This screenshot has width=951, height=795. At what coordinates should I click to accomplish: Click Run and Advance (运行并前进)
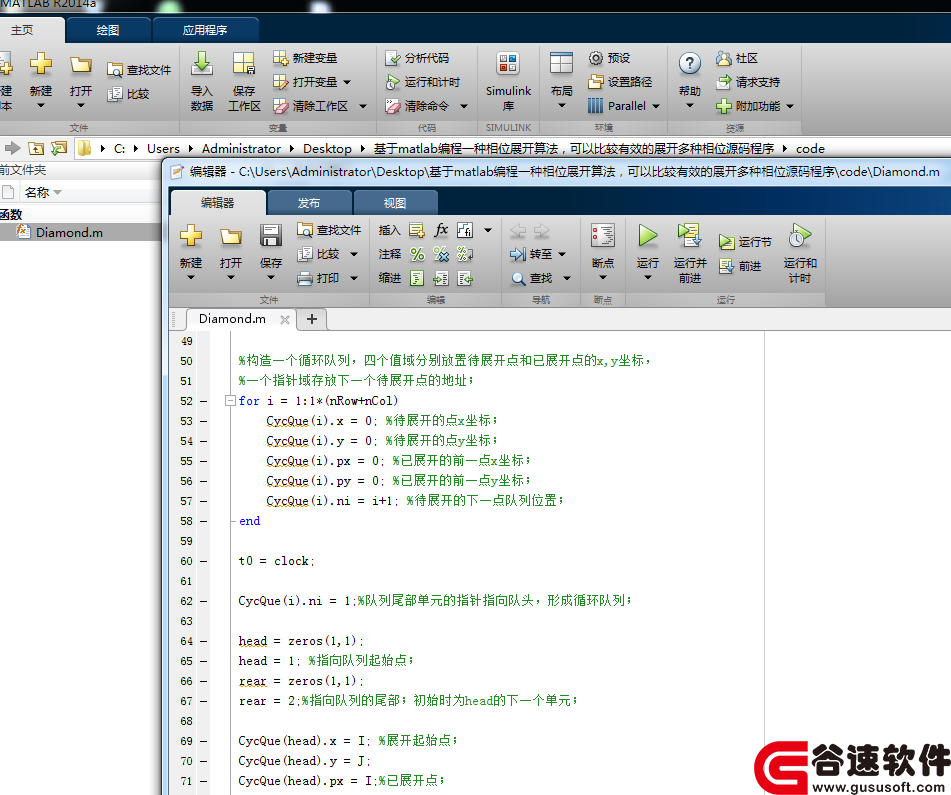pyautogui.click(x=690, y=253)
